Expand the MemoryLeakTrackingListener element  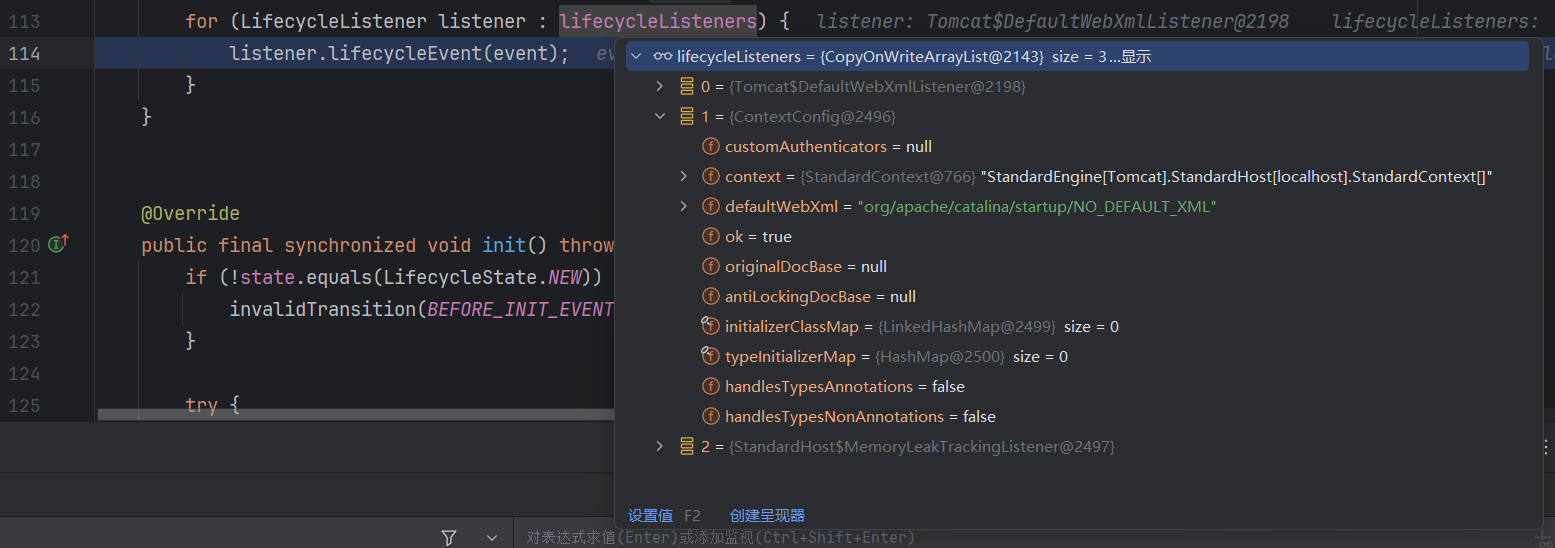(x=660, y=446)
